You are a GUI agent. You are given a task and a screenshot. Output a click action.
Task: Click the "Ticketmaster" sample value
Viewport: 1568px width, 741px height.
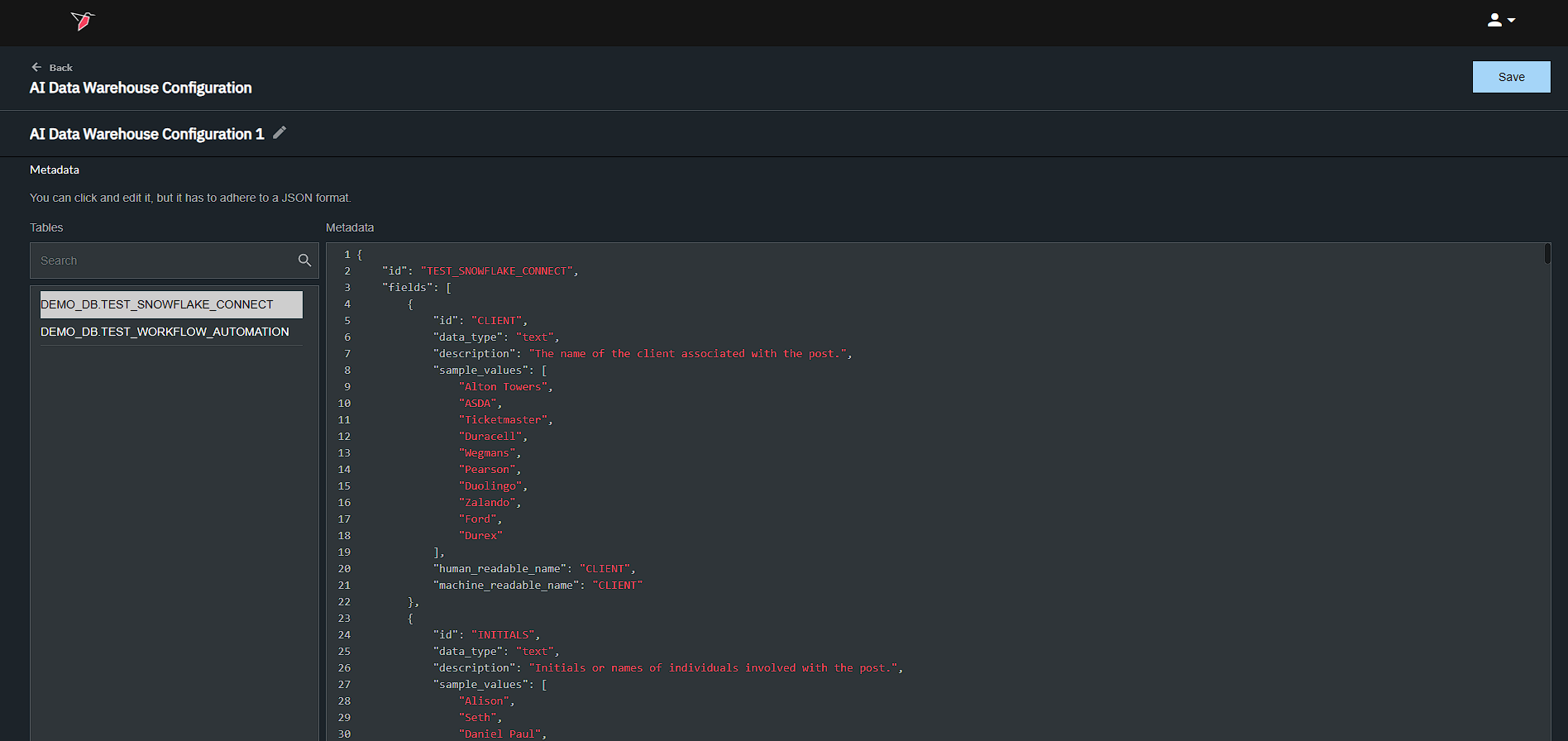point(503,420)
